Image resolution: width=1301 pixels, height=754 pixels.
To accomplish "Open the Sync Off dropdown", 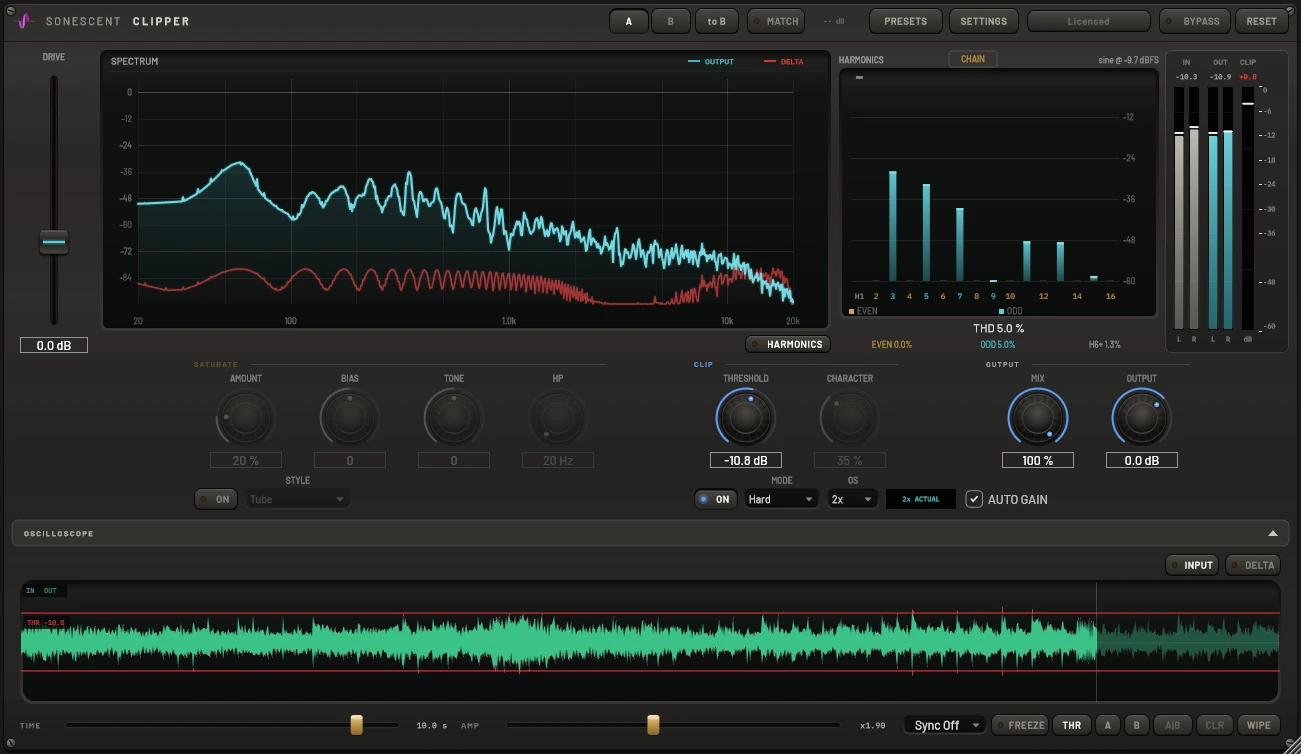I will 945,725.
